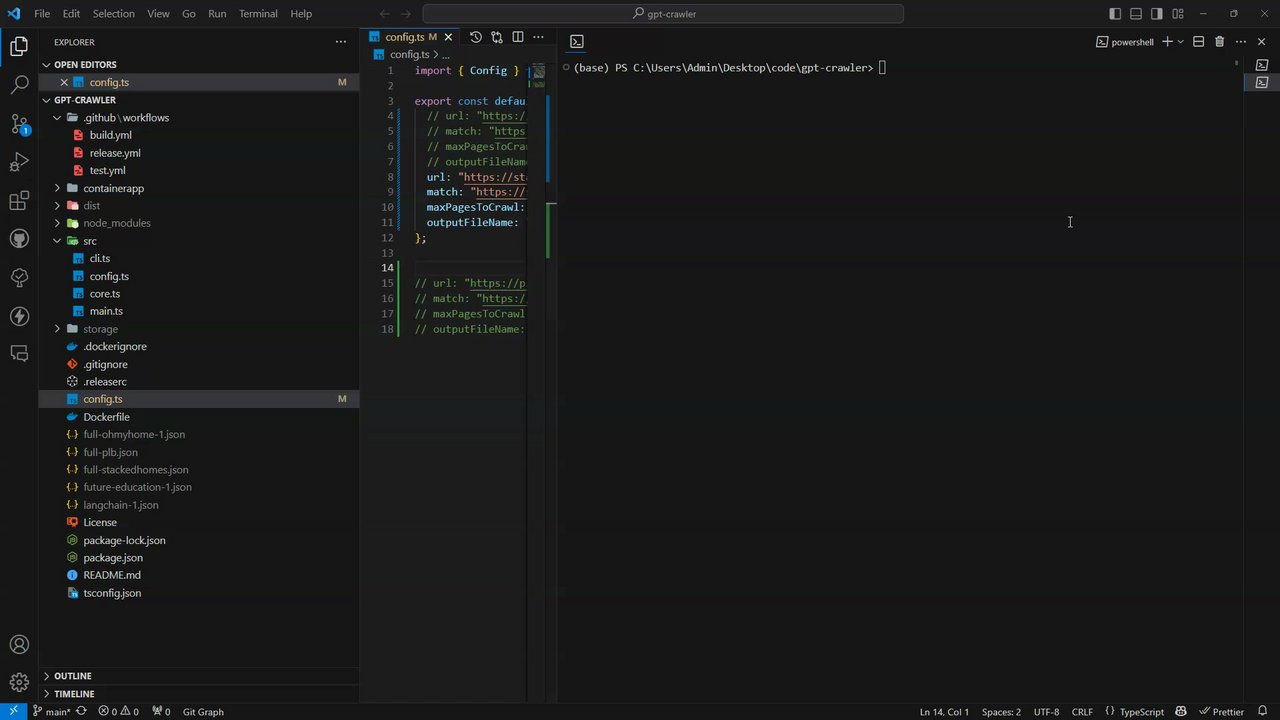This screenshot has width=1280, height=720.
Task: Expand the storage folder
Action: 57,329
